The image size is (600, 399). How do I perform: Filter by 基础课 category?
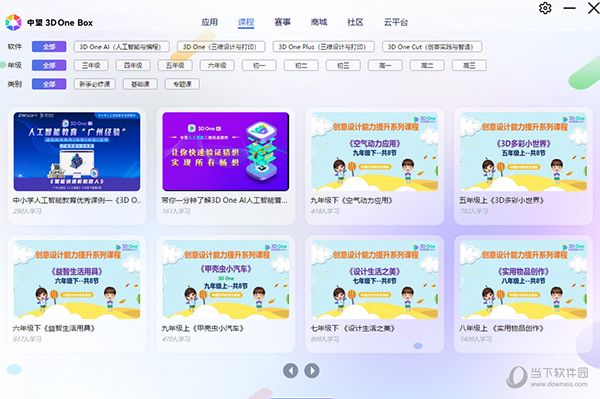click(x=140, y=84)
